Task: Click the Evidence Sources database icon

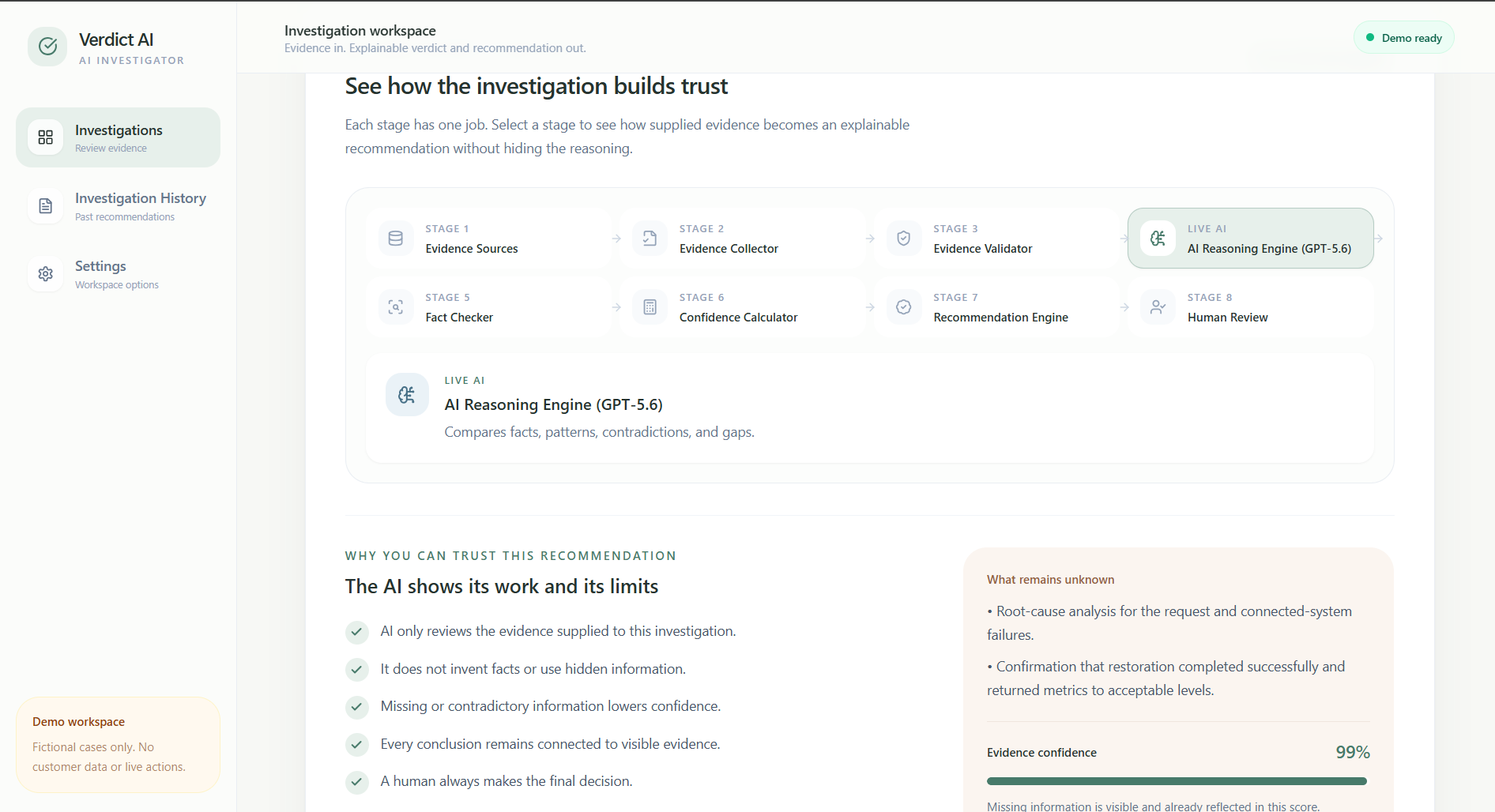Action: (396, 239)
